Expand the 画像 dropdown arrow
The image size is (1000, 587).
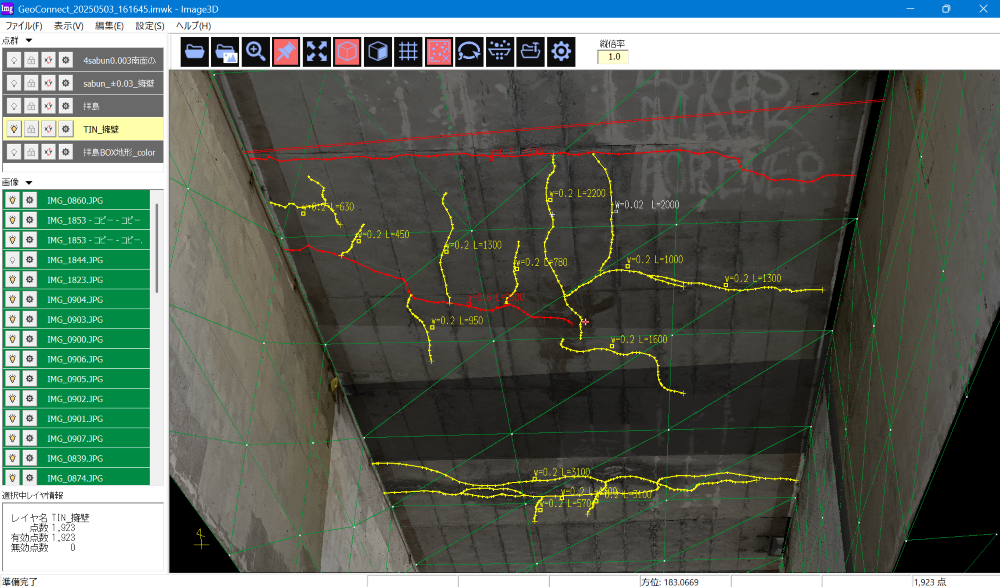30,183
